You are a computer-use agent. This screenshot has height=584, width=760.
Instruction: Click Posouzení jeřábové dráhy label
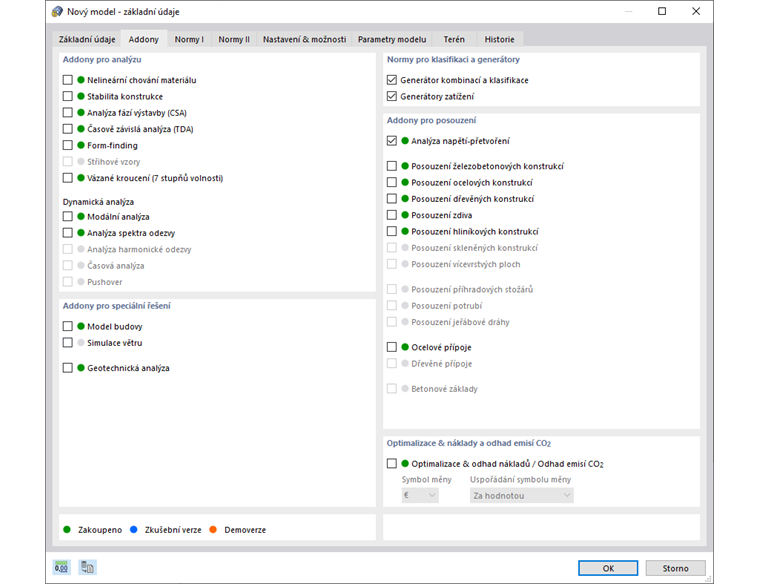460,322
